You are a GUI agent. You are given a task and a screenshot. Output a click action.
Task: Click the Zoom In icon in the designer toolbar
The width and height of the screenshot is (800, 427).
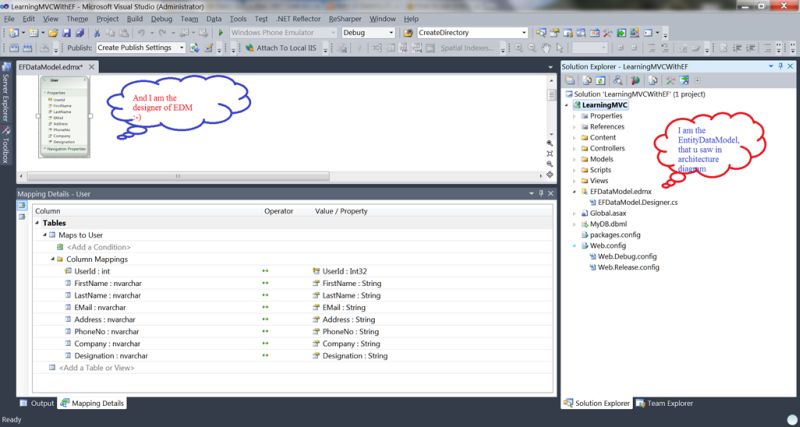coord(518,48)
